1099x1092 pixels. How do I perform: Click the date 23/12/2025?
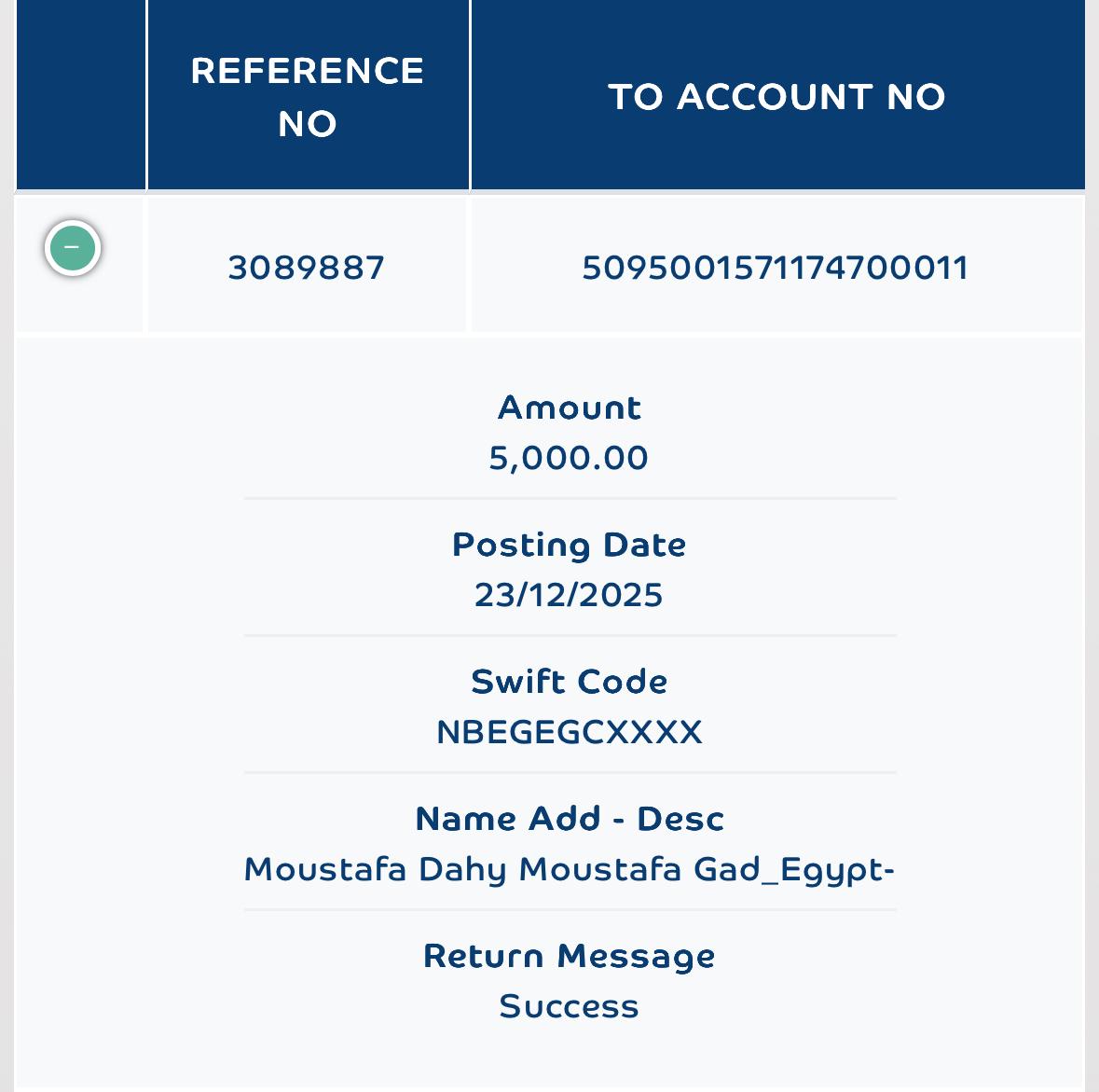coord(569,595)
